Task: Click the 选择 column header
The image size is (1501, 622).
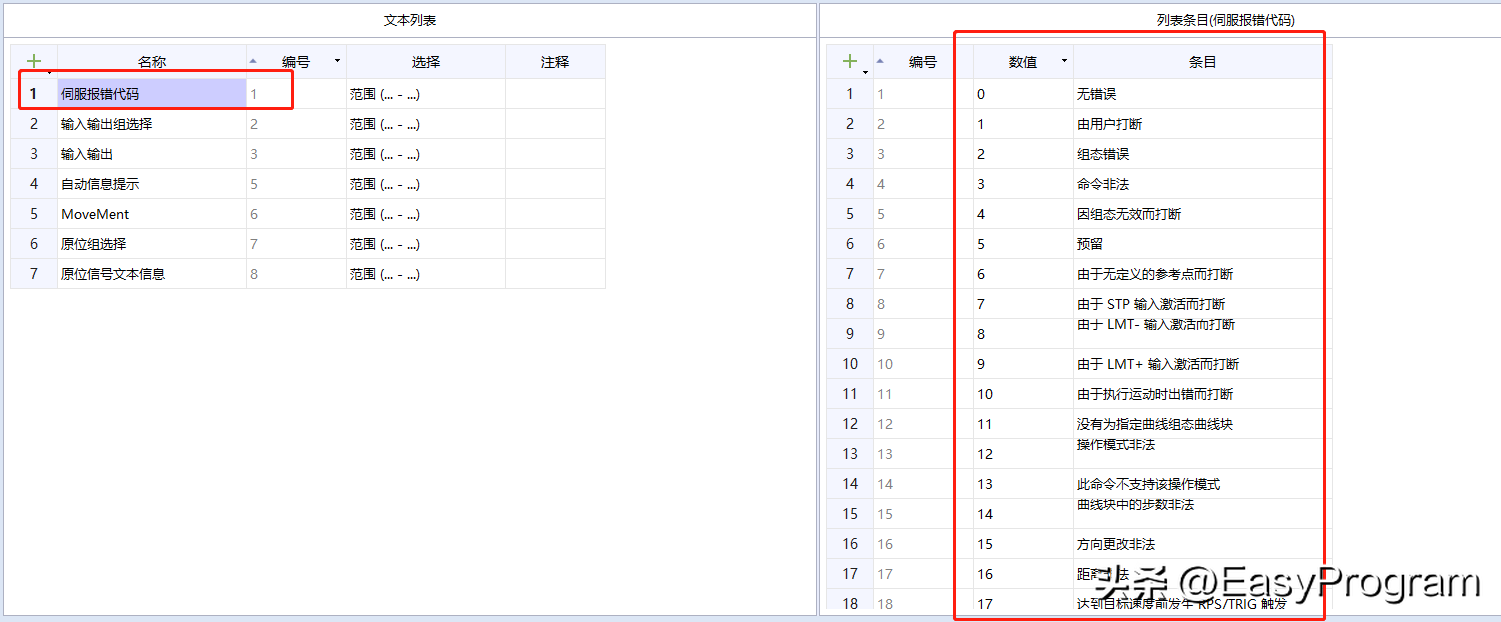Action: (x=425, y=62)
